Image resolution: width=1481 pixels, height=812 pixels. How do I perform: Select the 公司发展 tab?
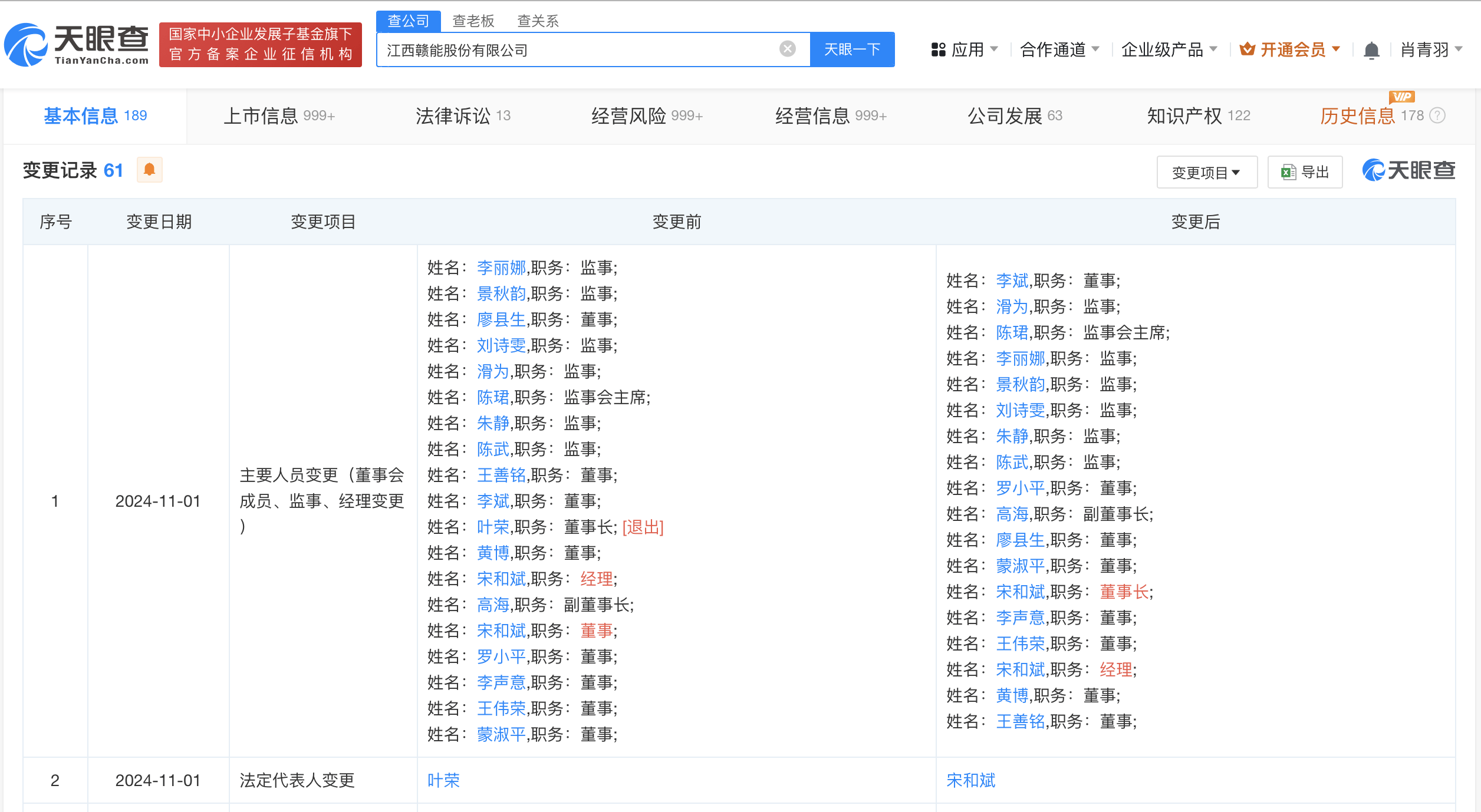coord(1015,115)
